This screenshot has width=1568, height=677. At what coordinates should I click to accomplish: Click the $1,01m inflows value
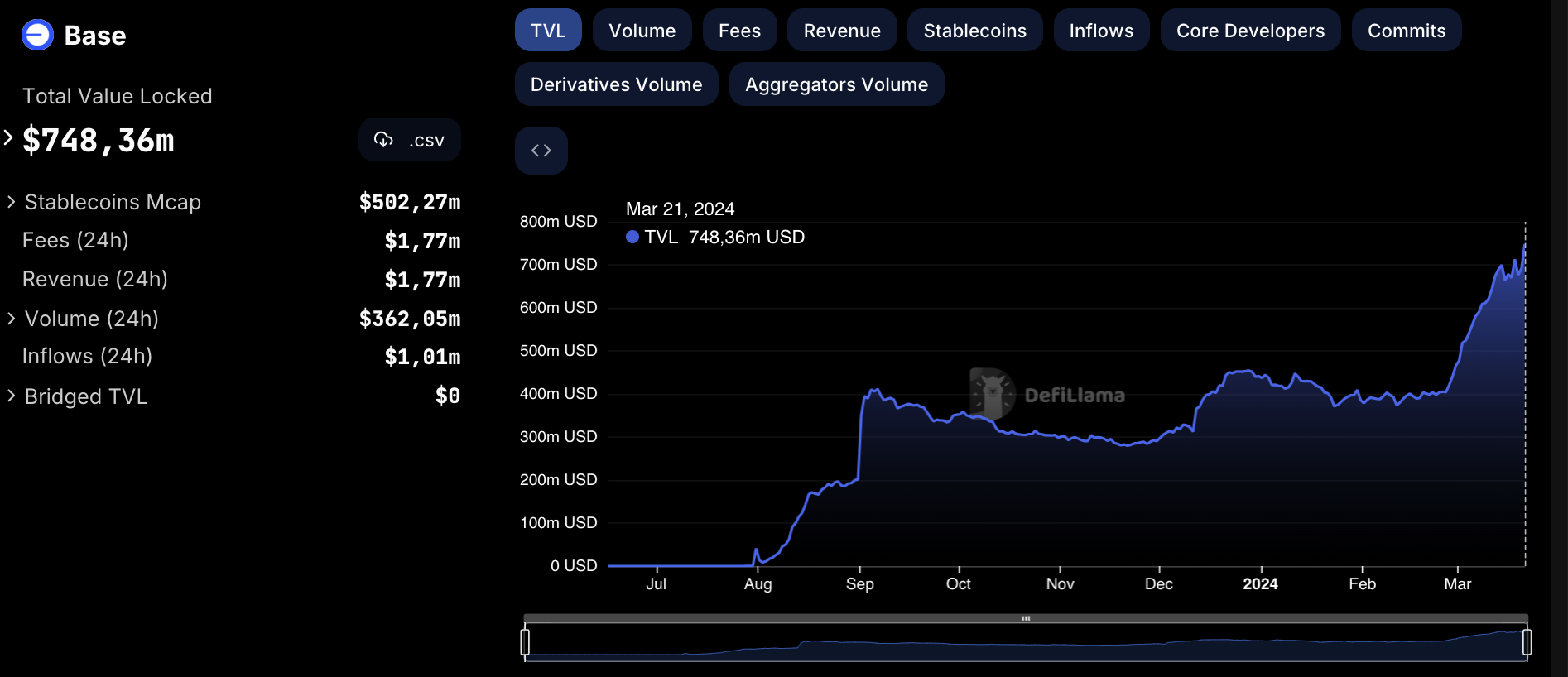[423, 357]
